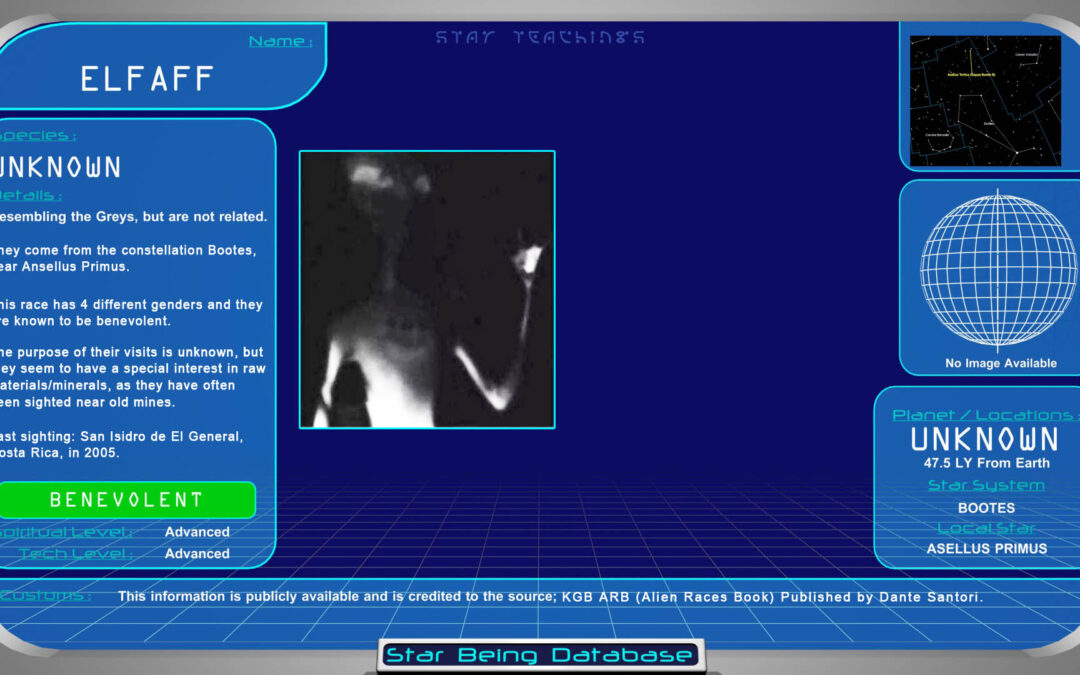The width and height of the screenshot is (1080, 675).
Task: Click the grey alien photo
Action: 427,290
